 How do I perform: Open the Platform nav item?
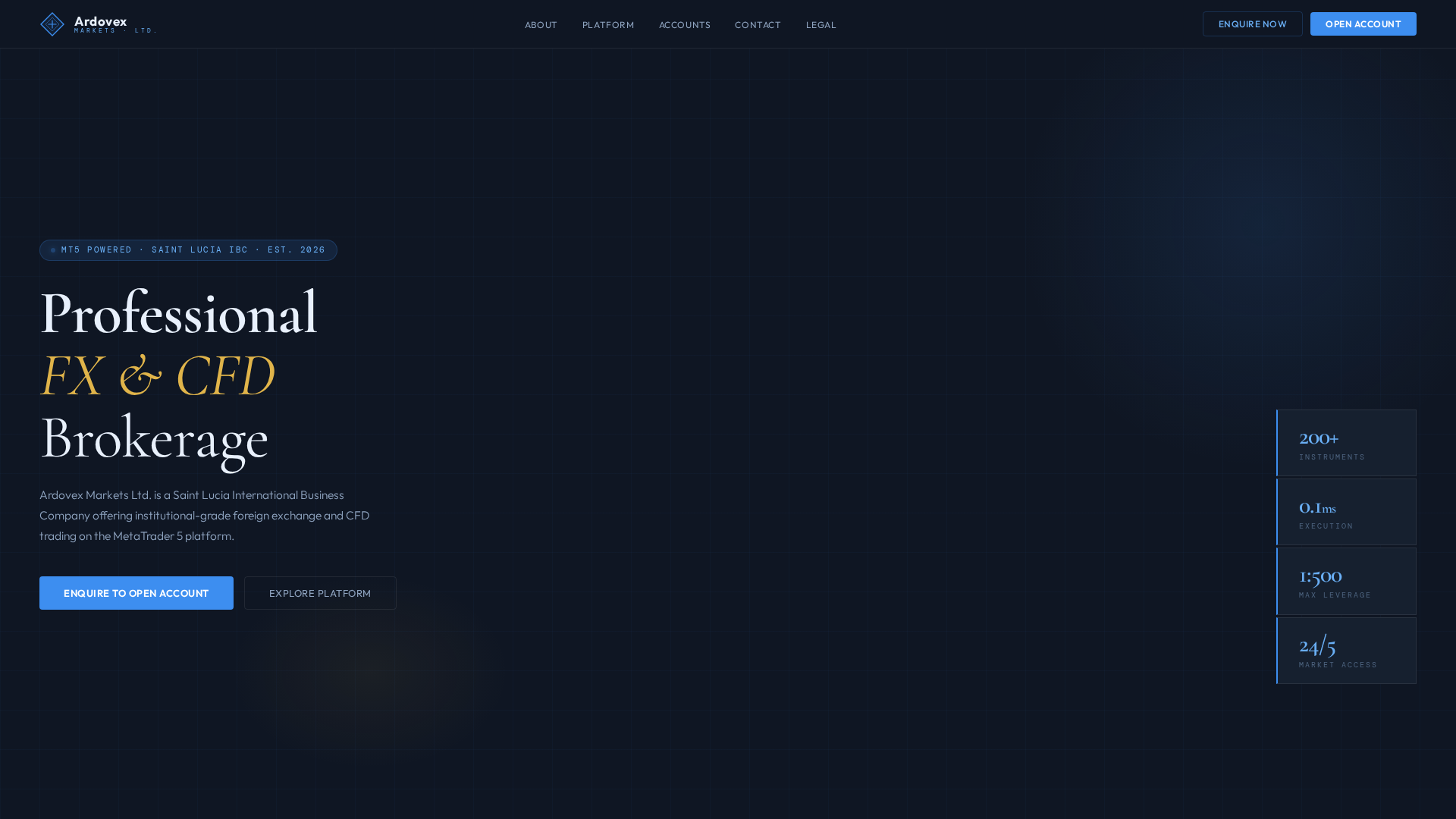608,25
